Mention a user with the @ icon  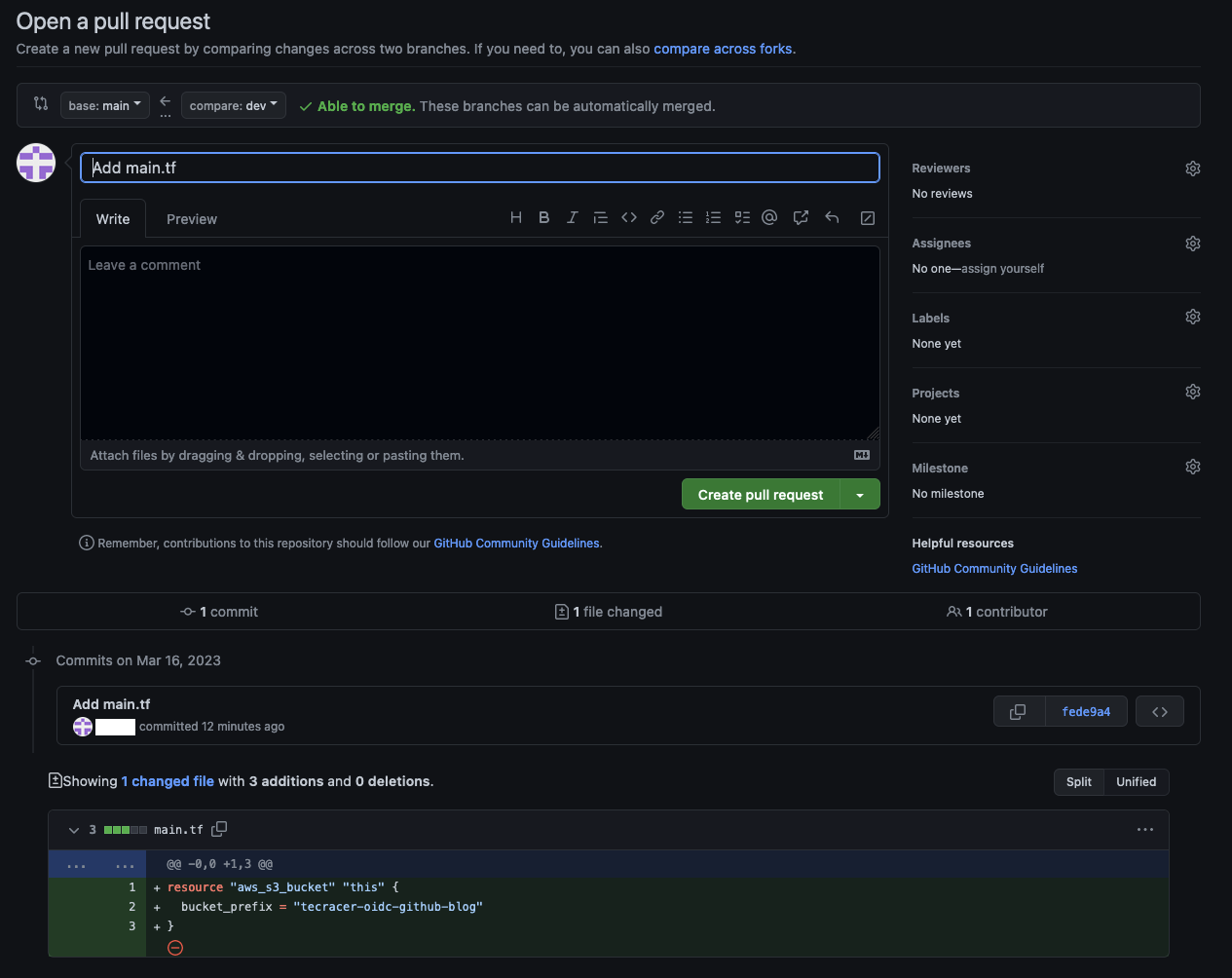tap(769, 217)
